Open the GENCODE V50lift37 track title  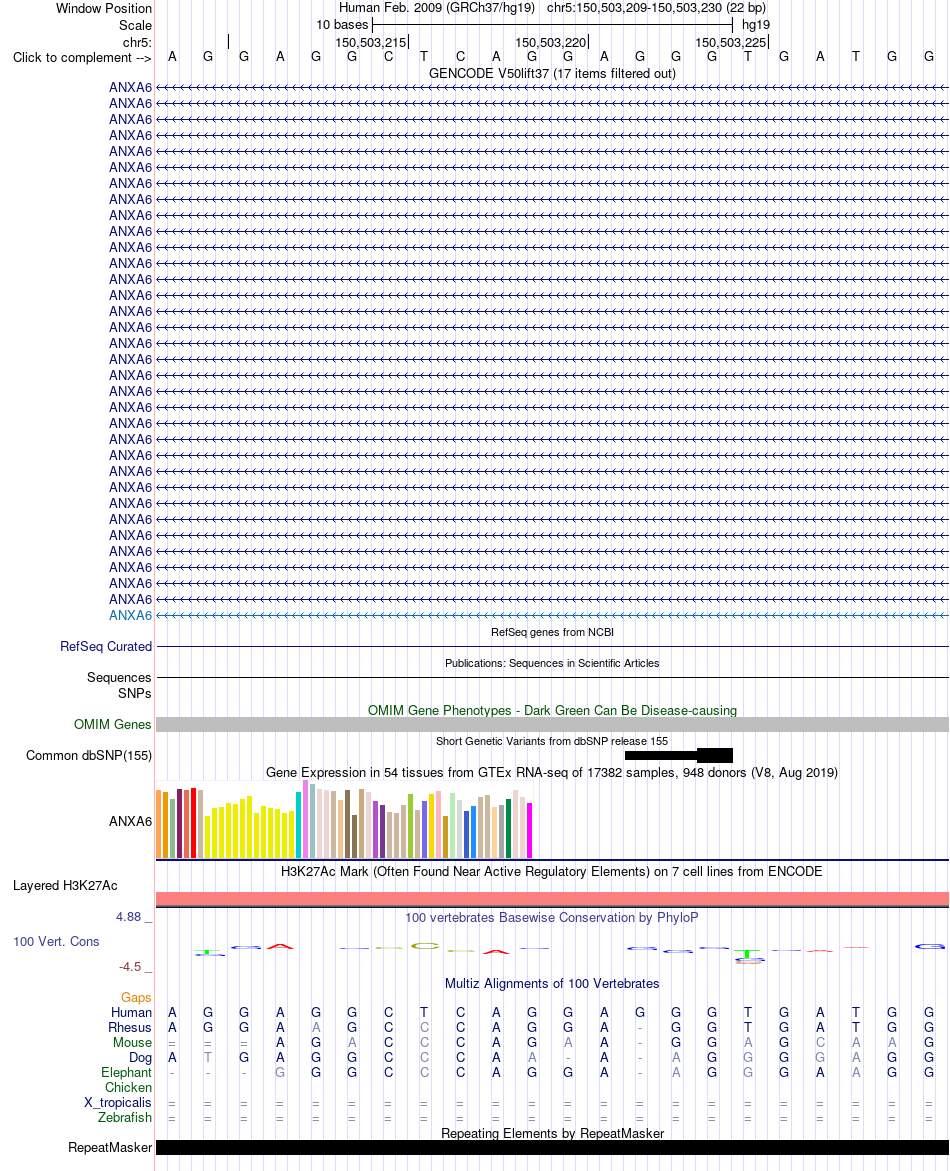[552, 73]
